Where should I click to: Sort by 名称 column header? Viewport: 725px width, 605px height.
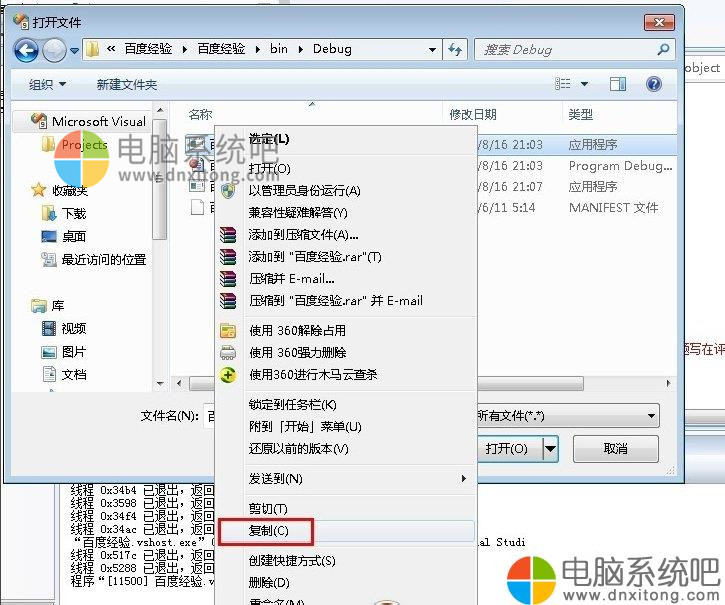click(x=200, y=114)
